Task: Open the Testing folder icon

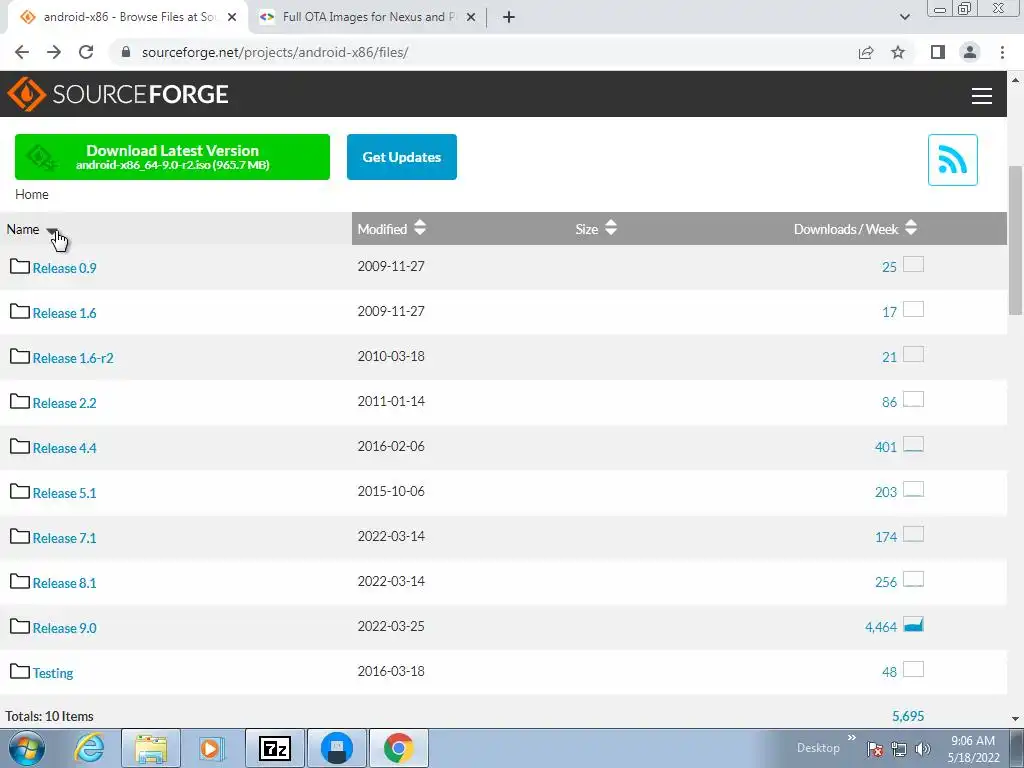Action: [x=20, y=671]
